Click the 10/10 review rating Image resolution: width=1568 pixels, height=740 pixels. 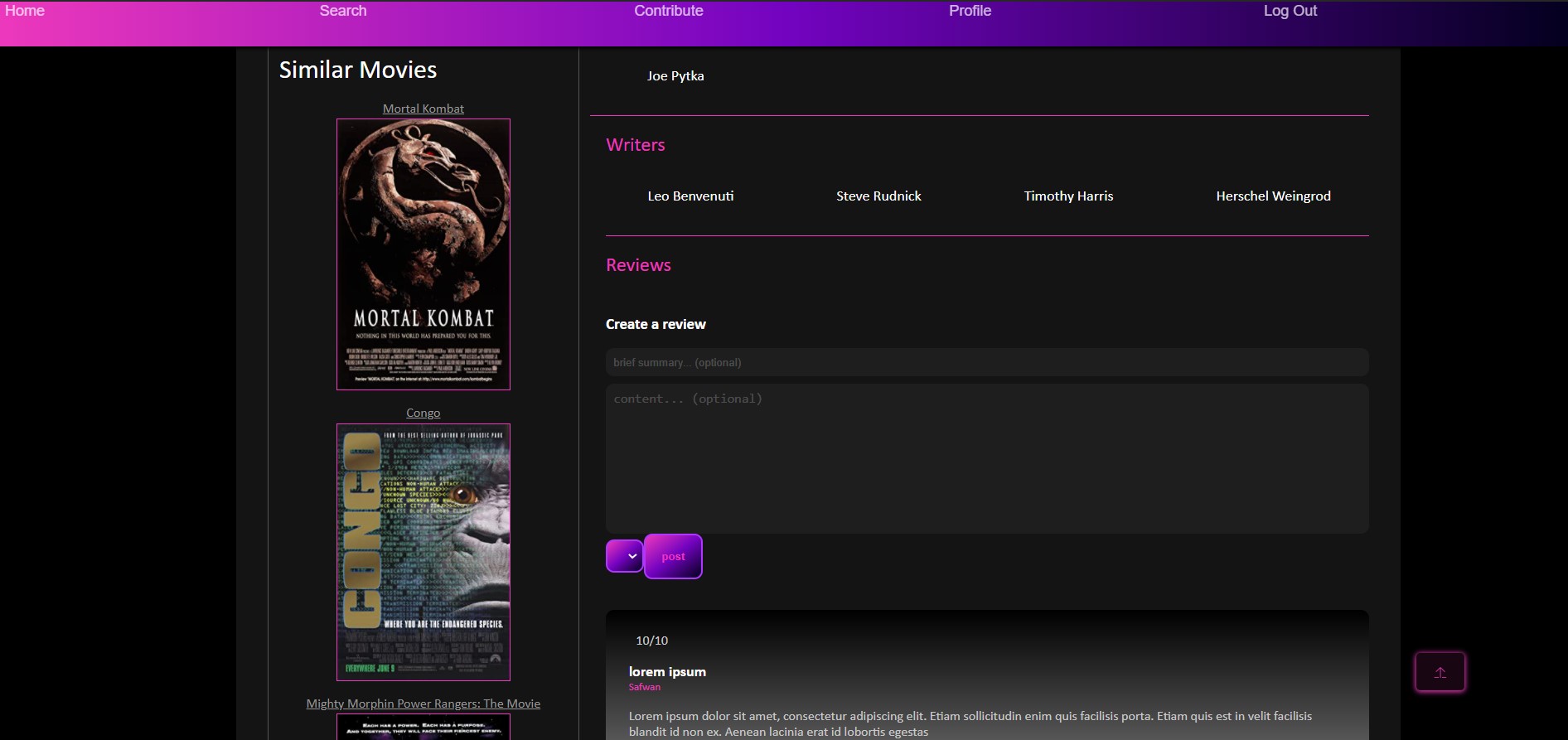(651, 641)
